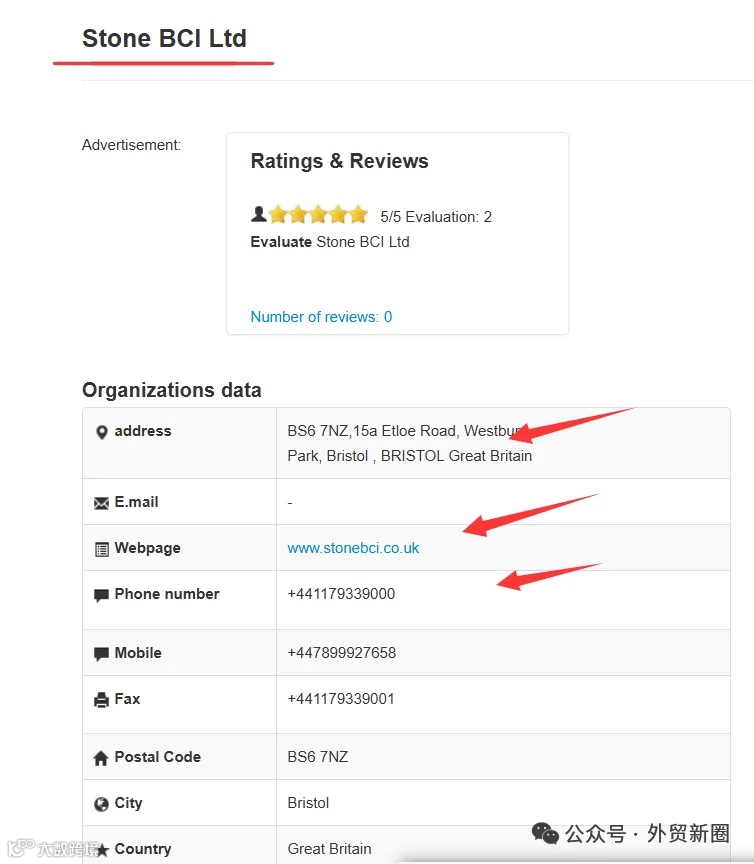
Task: Click the Postal Code row label
Action: tap(158, 757)
